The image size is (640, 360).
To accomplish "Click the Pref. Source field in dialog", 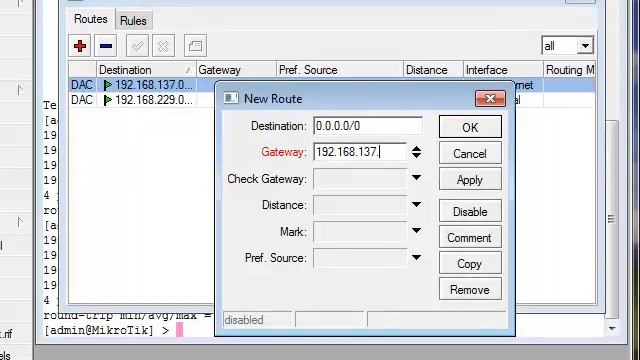I will tap(360, 258).
